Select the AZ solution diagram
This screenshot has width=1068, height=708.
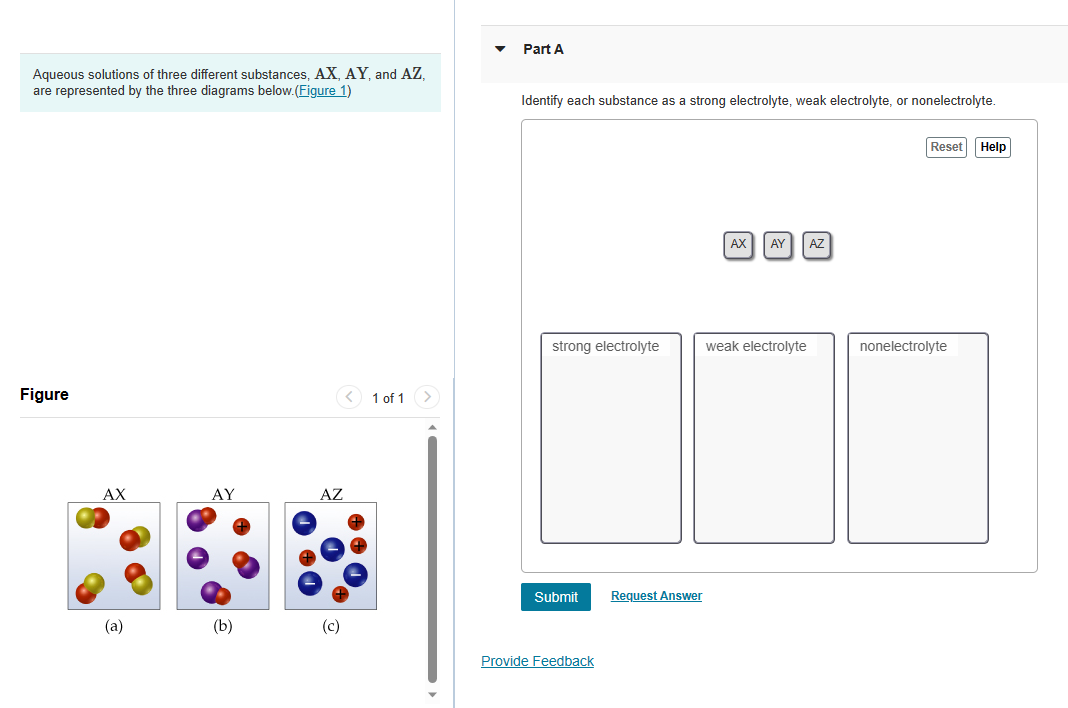[x=330, y=555]
